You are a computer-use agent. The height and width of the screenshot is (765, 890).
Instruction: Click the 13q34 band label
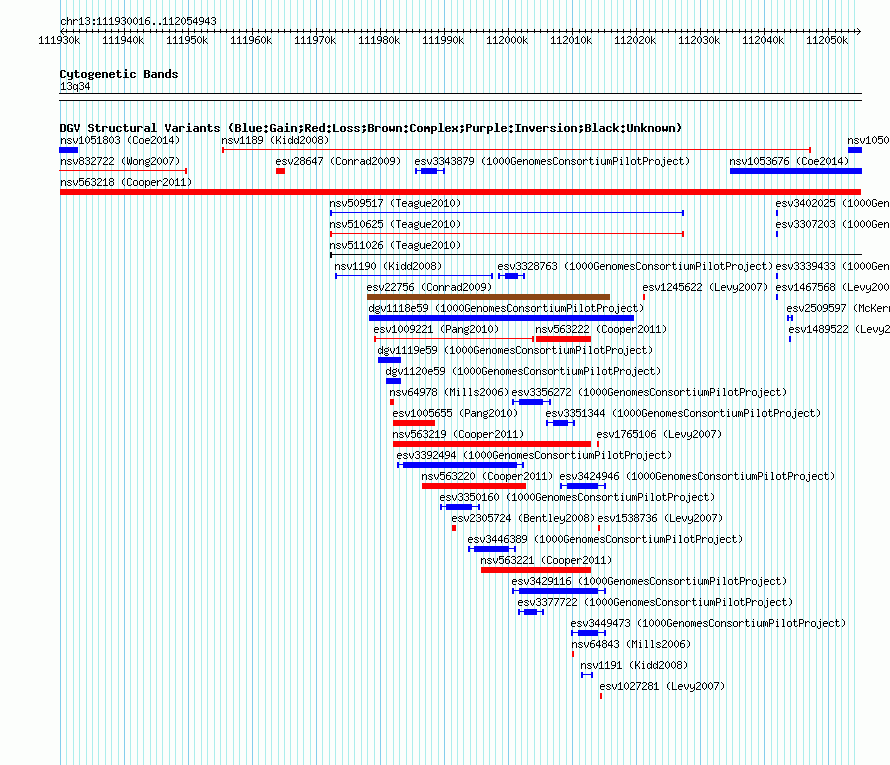[75, 86]
